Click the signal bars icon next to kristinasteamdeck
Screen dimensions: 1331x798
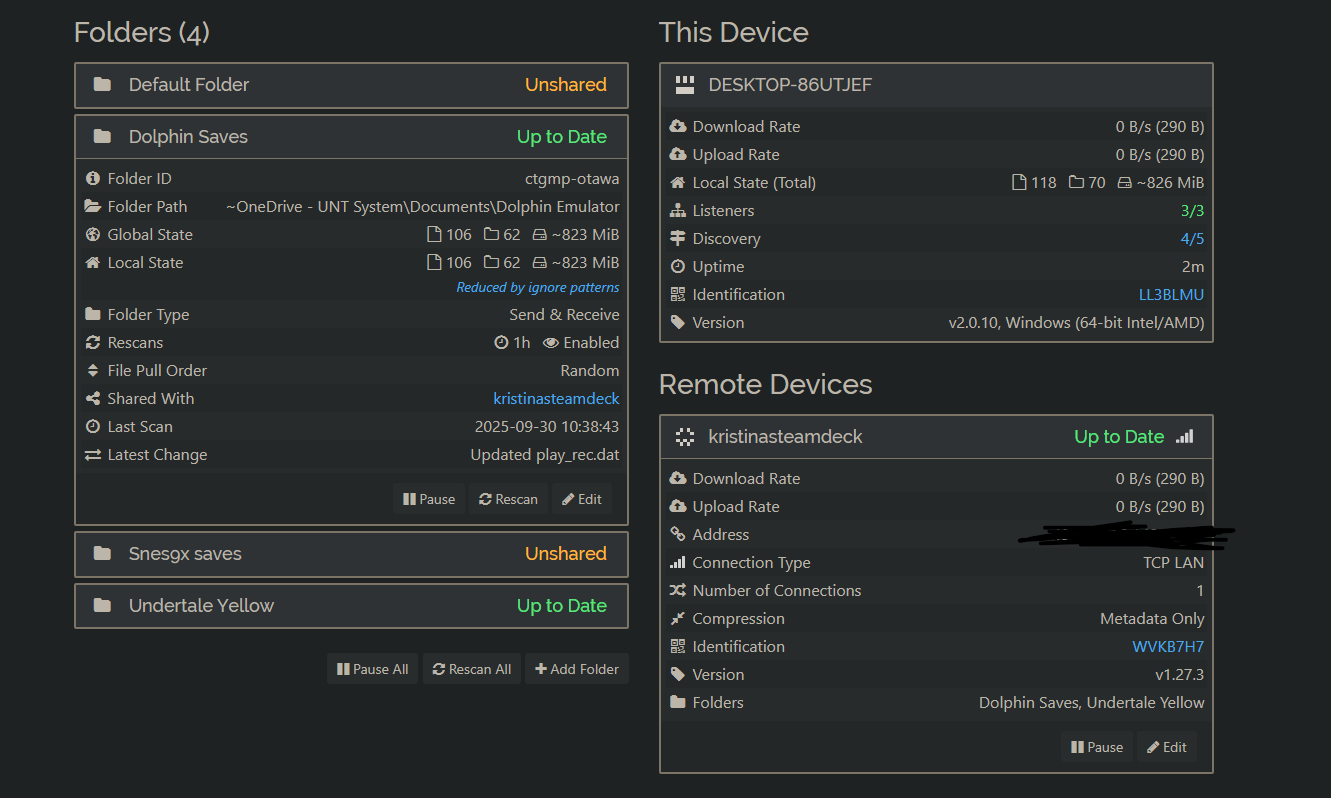pos(1185,437)
